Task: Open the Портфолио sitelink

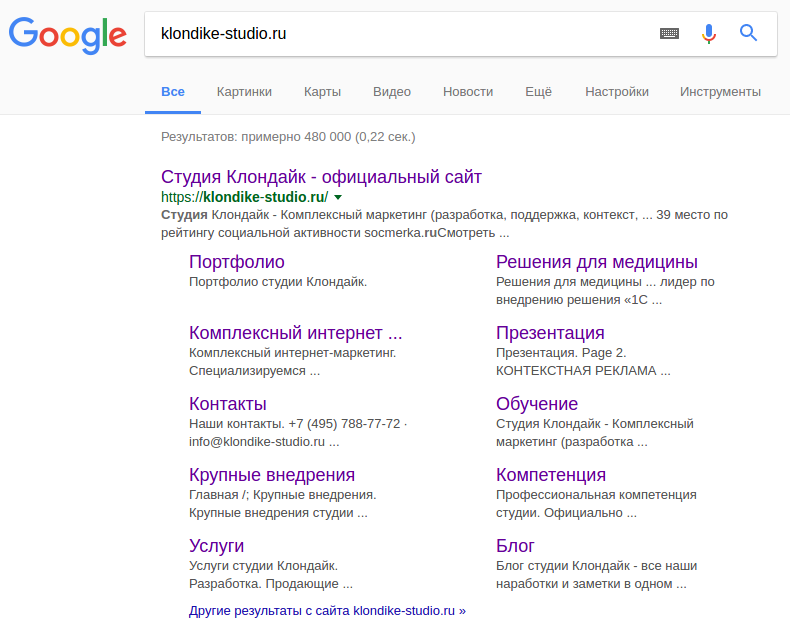Action: 237,262
